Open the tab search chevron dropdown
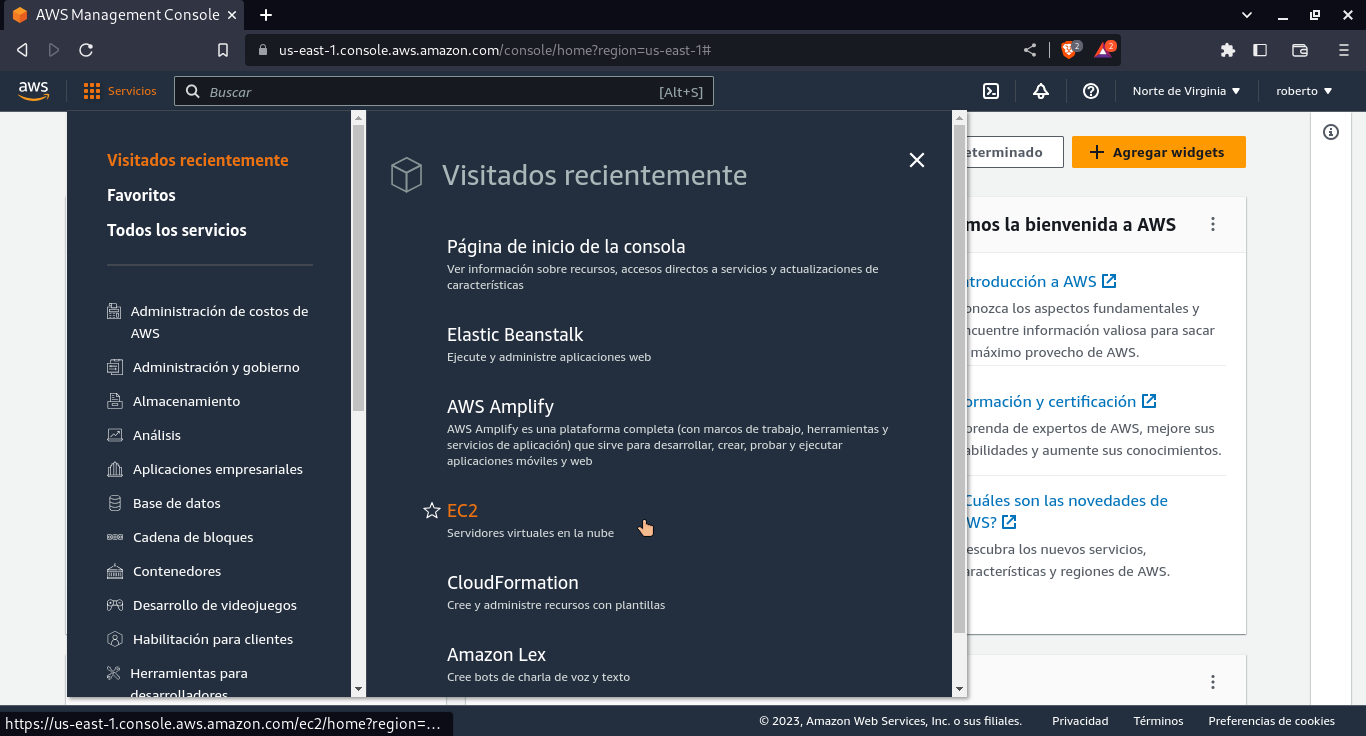Image resolution: width=1366 pixels, height=736 pixels. (x=1247, y=15)
